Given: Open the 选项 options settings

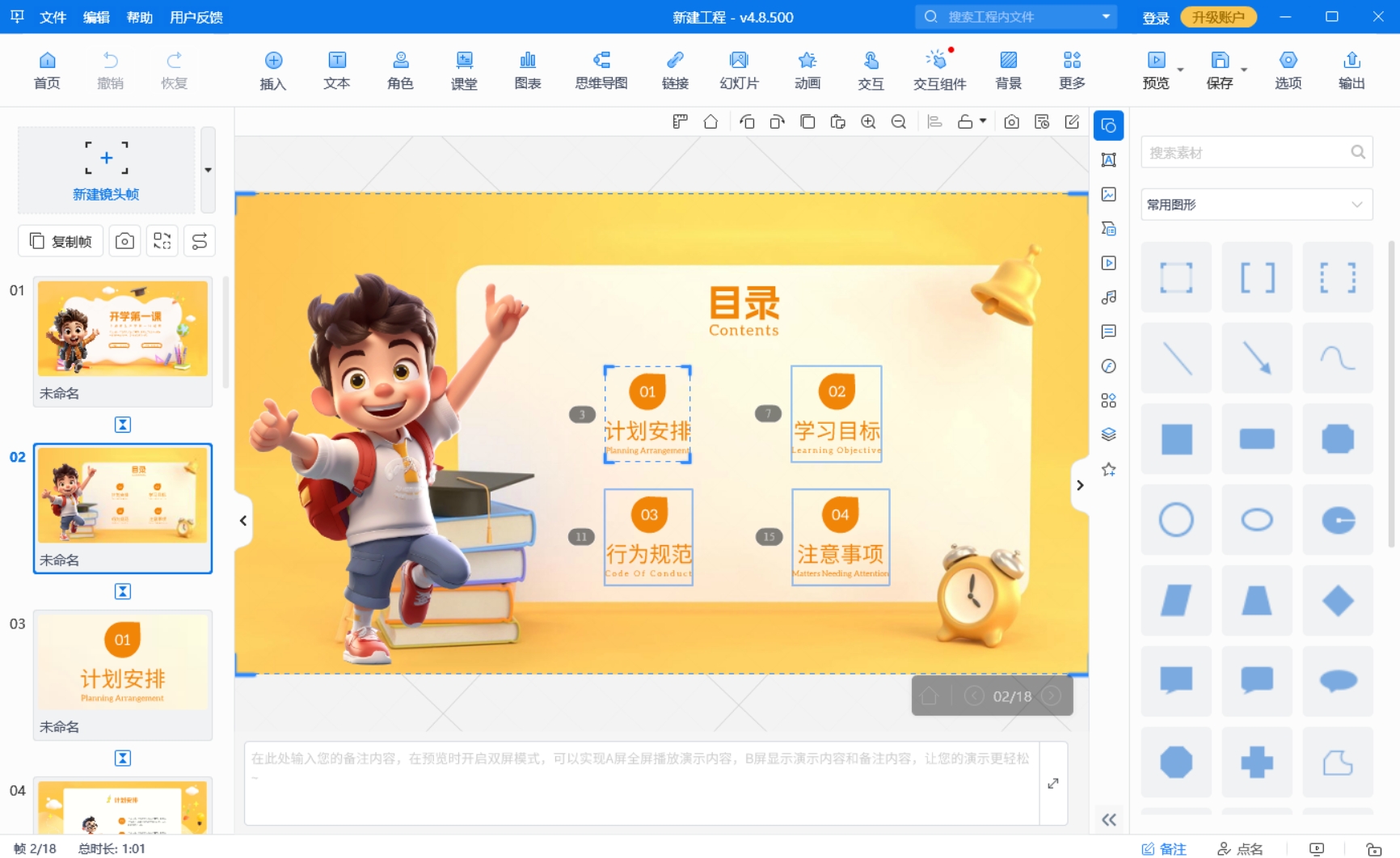Looking at the screenshot, I should click(x=1288, y=70).
